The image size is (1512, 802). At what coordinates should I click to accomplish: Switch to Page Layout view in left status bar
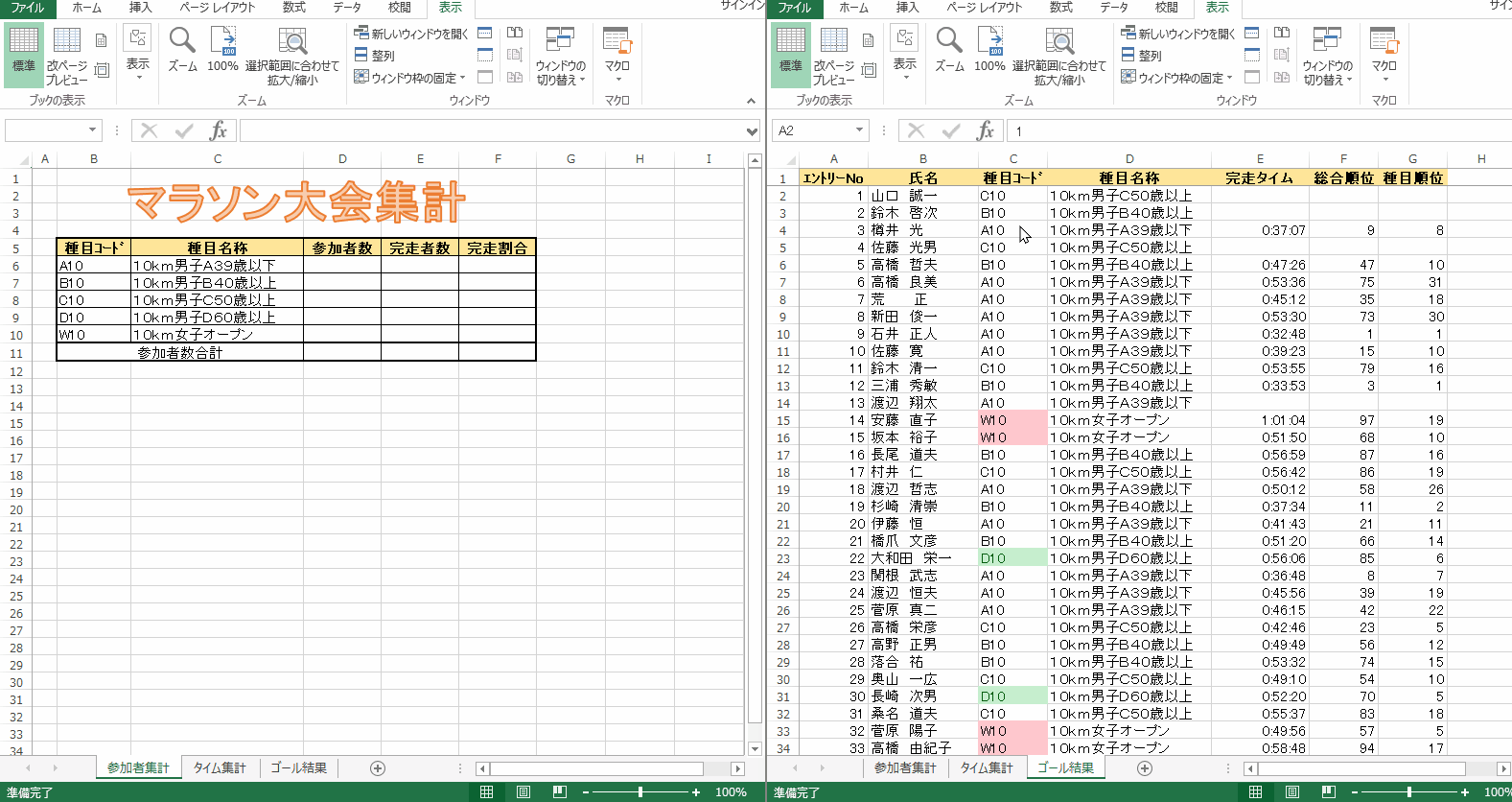click(523, 792)
